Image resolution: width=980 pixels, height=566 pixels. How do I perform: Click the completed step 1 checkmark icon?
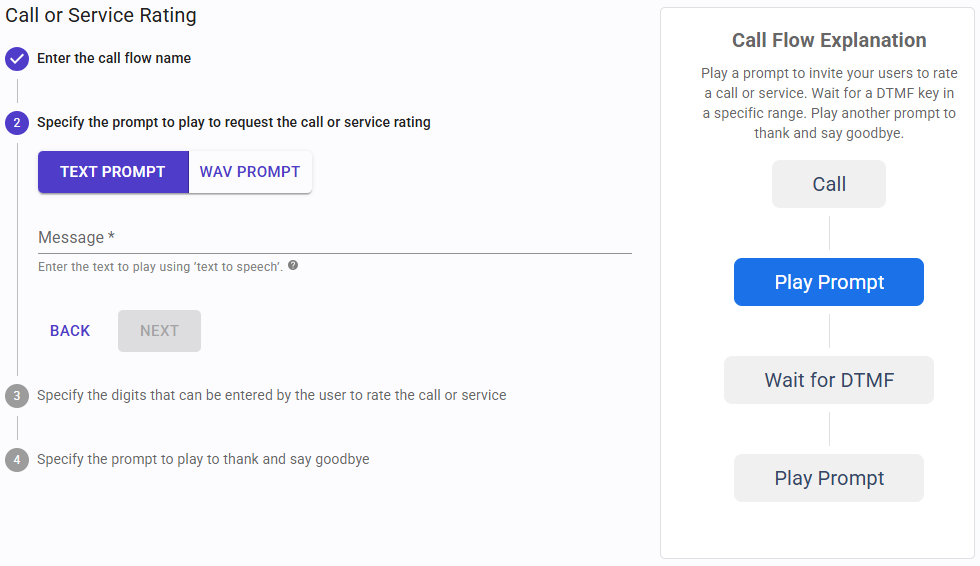tap(16, 59)
